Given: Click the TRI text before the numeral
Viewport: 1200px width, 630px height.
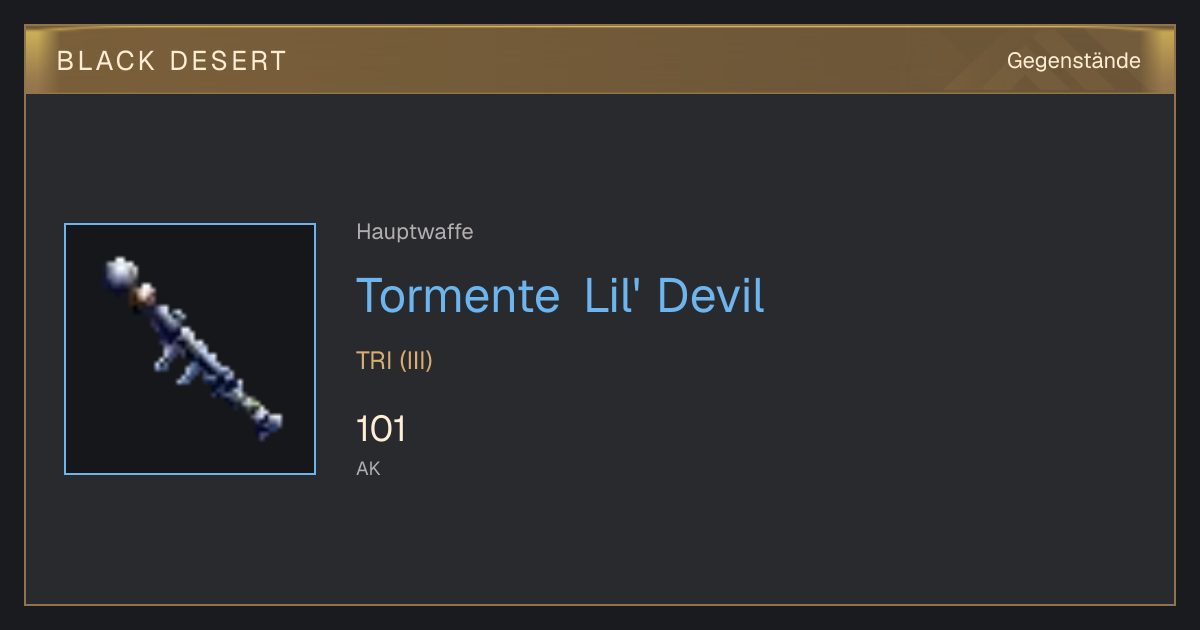Looking at the screenshot, I should (x=374, y=361).
